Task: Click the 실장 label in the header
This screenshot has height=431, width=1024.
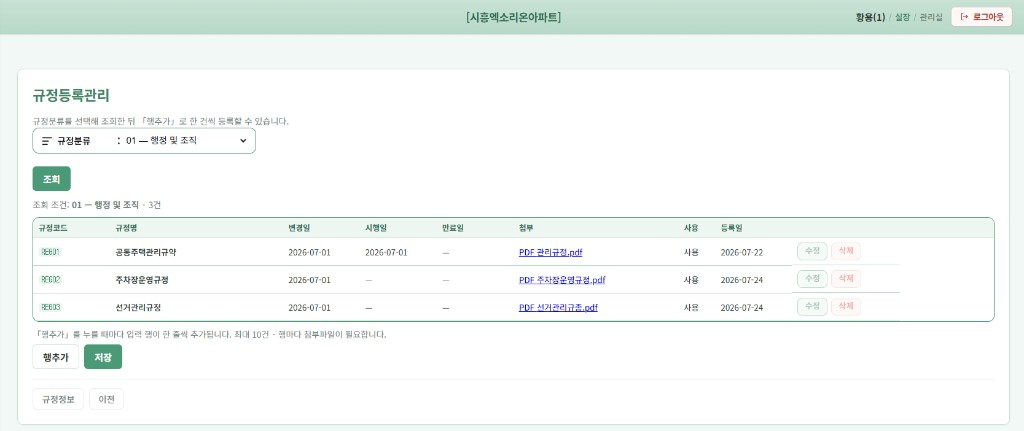Action: tap(903, 18)
